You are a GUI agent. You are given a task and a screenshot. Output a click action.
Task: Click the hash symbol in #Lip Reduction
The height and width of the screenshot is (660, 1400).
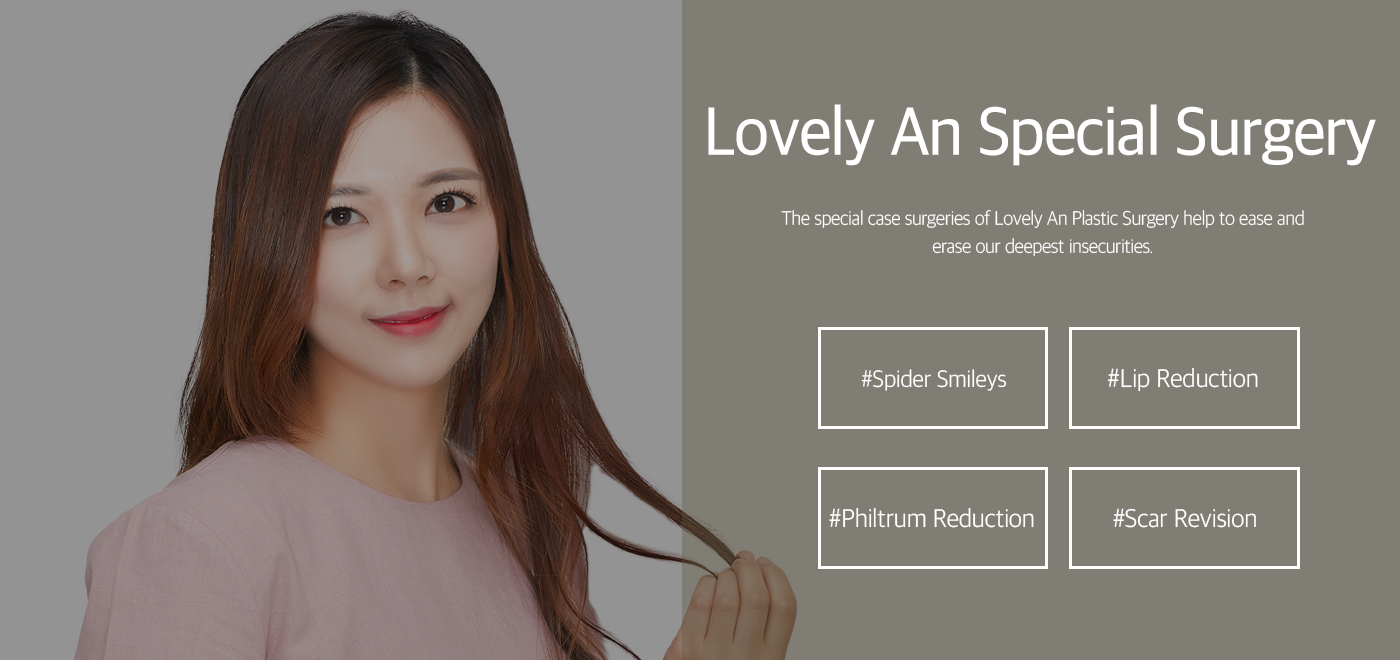(1113, 379)
